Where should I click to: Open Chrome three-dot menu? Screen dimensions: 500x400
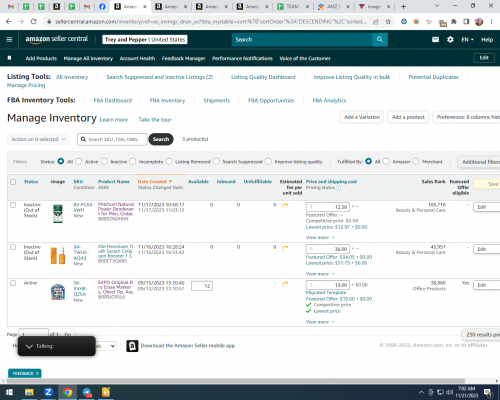[x=492, y=22]
